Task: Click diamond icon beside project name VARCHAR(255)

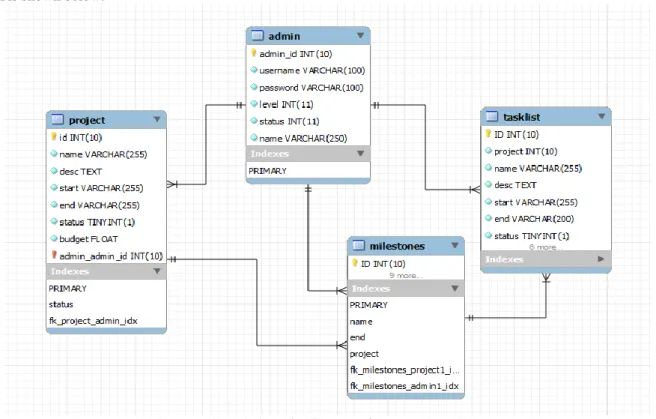Action: click(54, 153)
